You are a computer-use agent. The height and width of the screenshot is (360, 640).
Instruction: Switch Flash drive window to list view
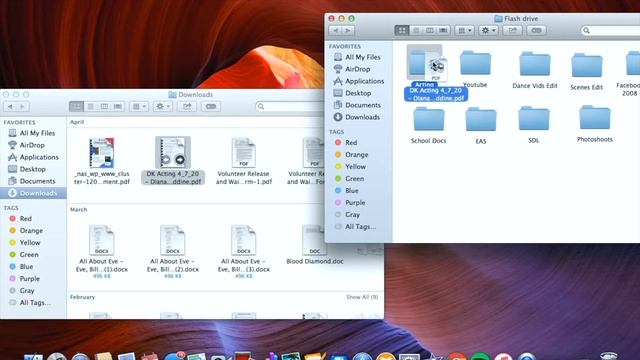pos(416,31)
